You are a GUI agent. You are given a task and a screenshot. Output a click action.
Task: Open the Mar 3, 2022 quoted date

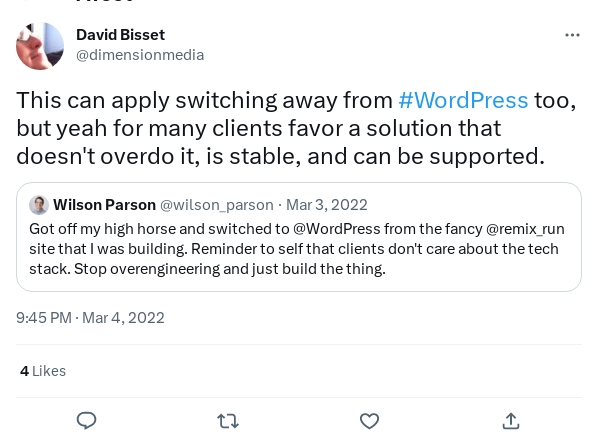327,205
